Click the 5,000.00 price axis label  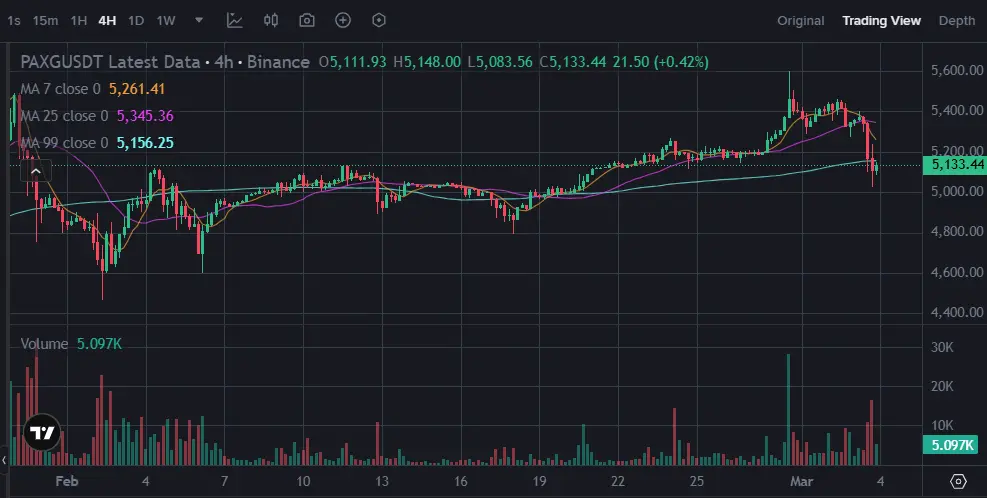(956, 191)
